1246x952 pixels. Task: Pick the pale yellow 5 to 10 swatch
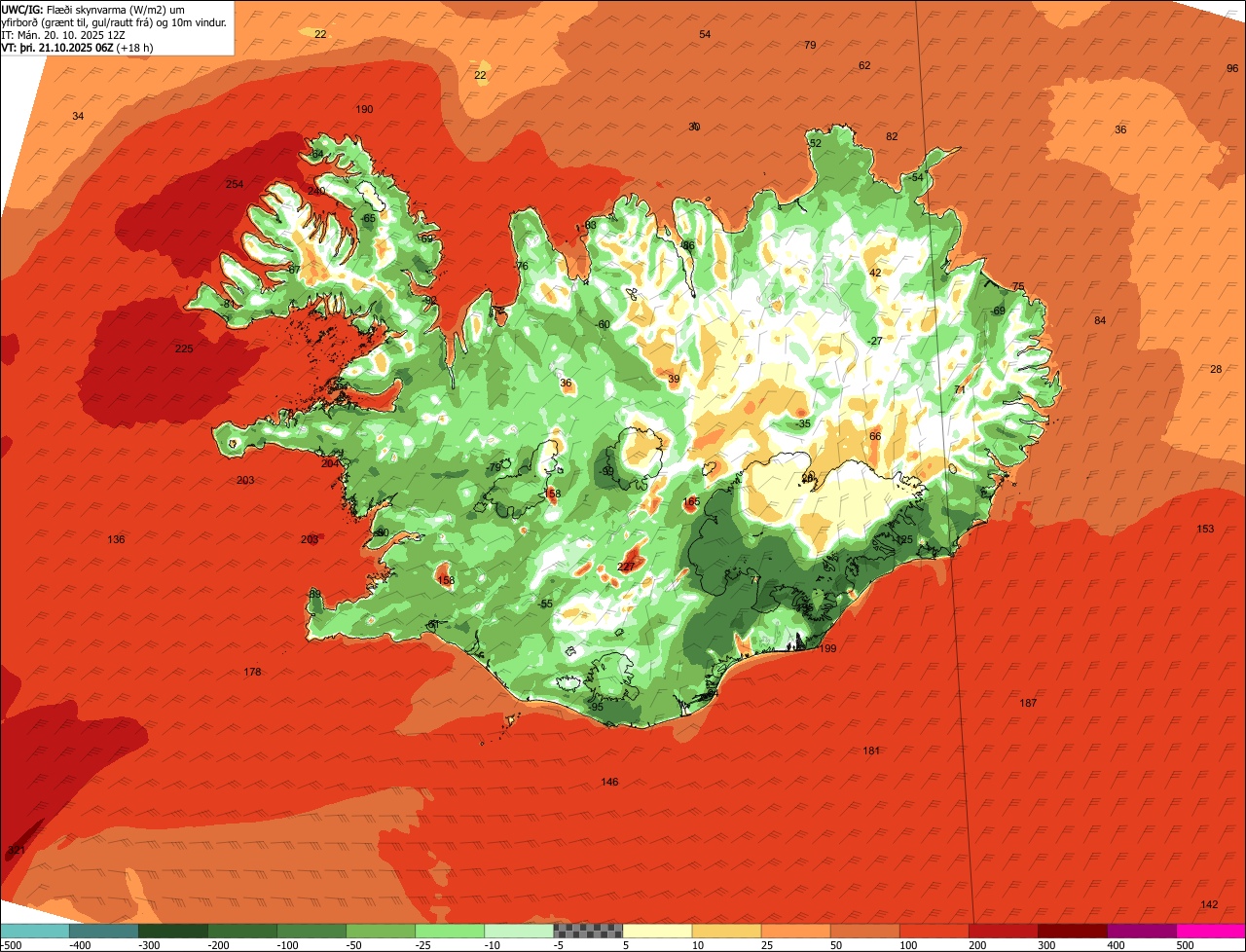[657, 932]
